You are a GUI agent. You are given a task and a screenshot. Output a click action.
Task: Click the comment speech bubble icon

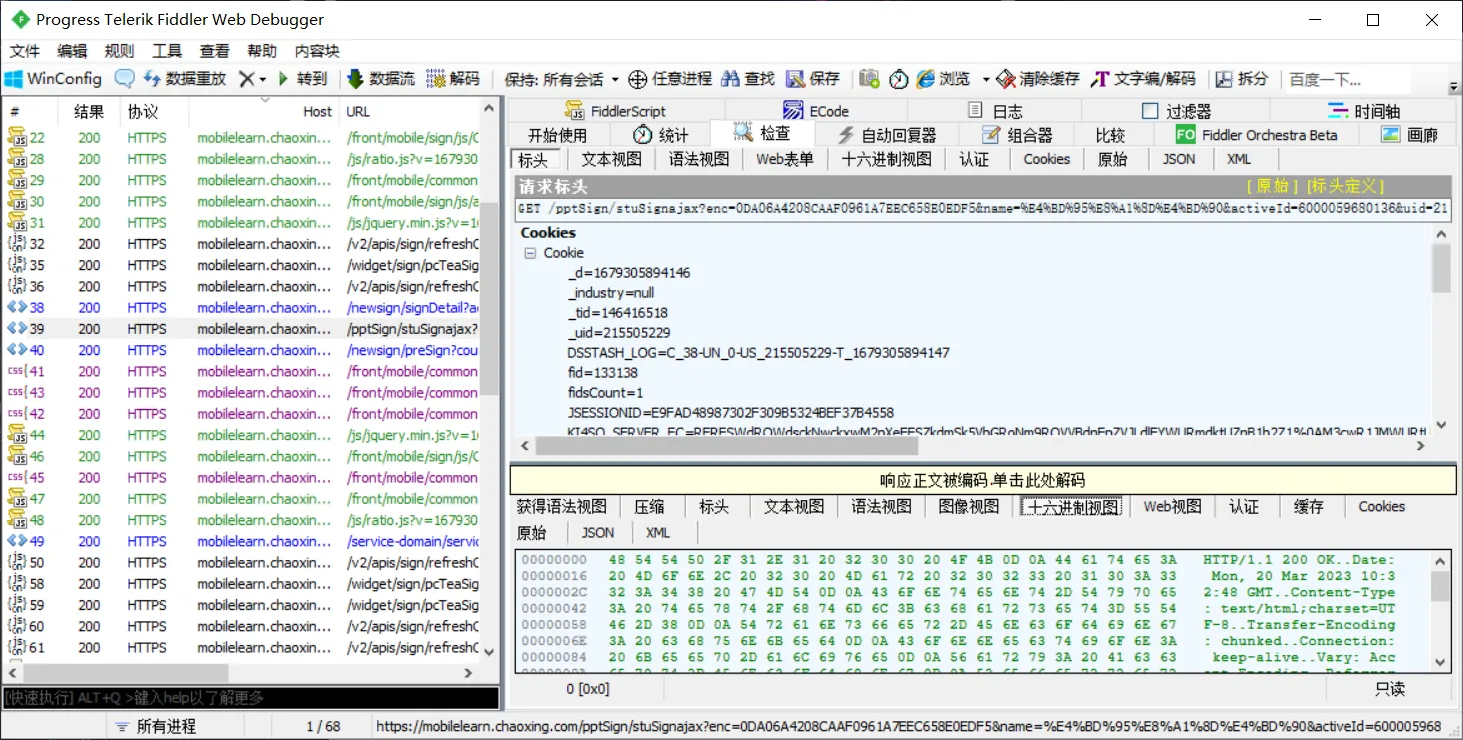125,79
